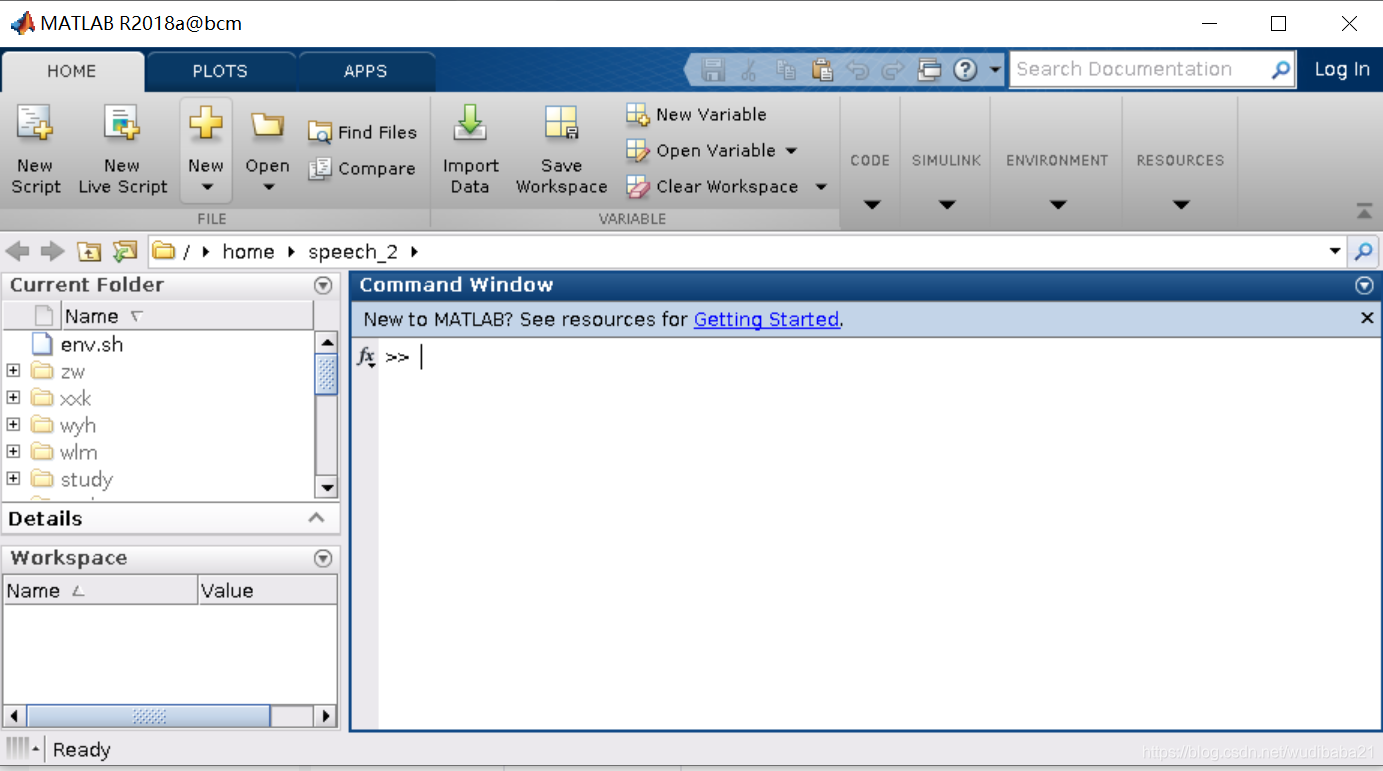1383x771 pixels.
Task: Click the address bar search magnifier icon
Action: pyautogui.click(x=1363, y=251)
